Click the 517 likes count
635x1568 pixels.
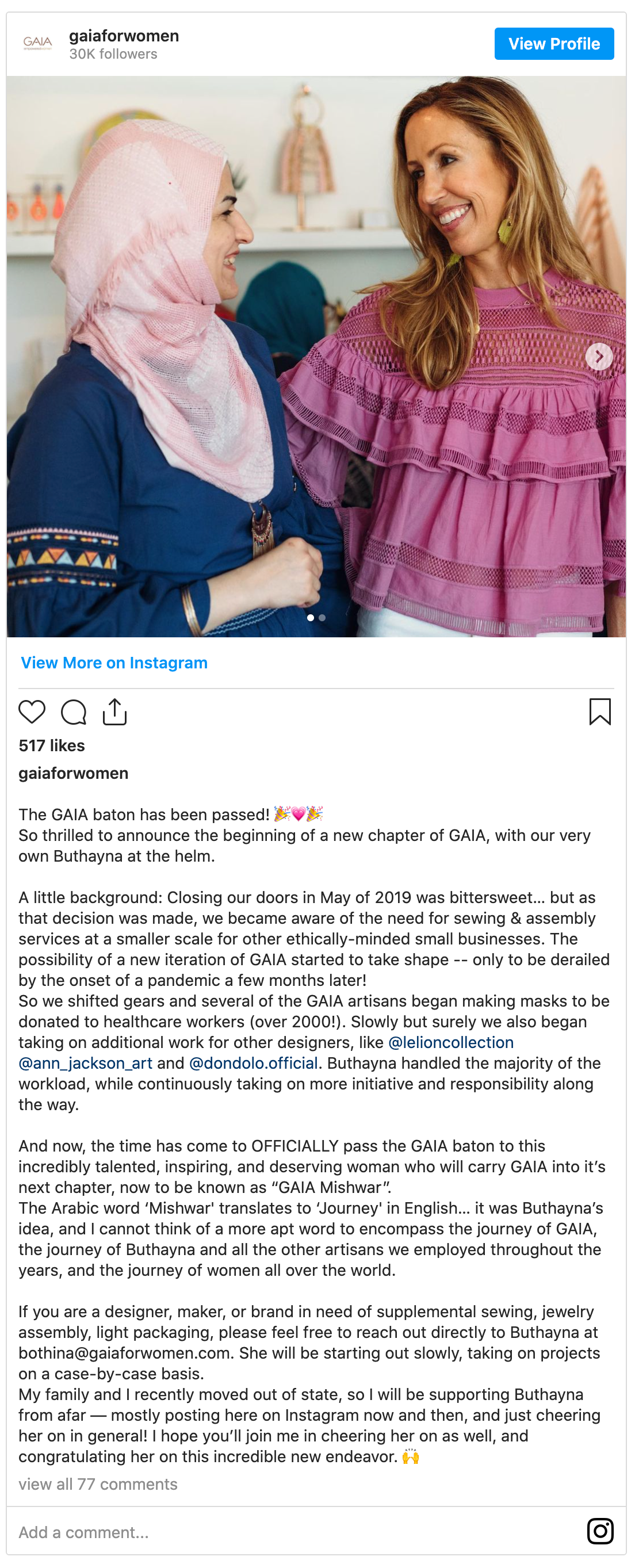(x=52, y=745)
